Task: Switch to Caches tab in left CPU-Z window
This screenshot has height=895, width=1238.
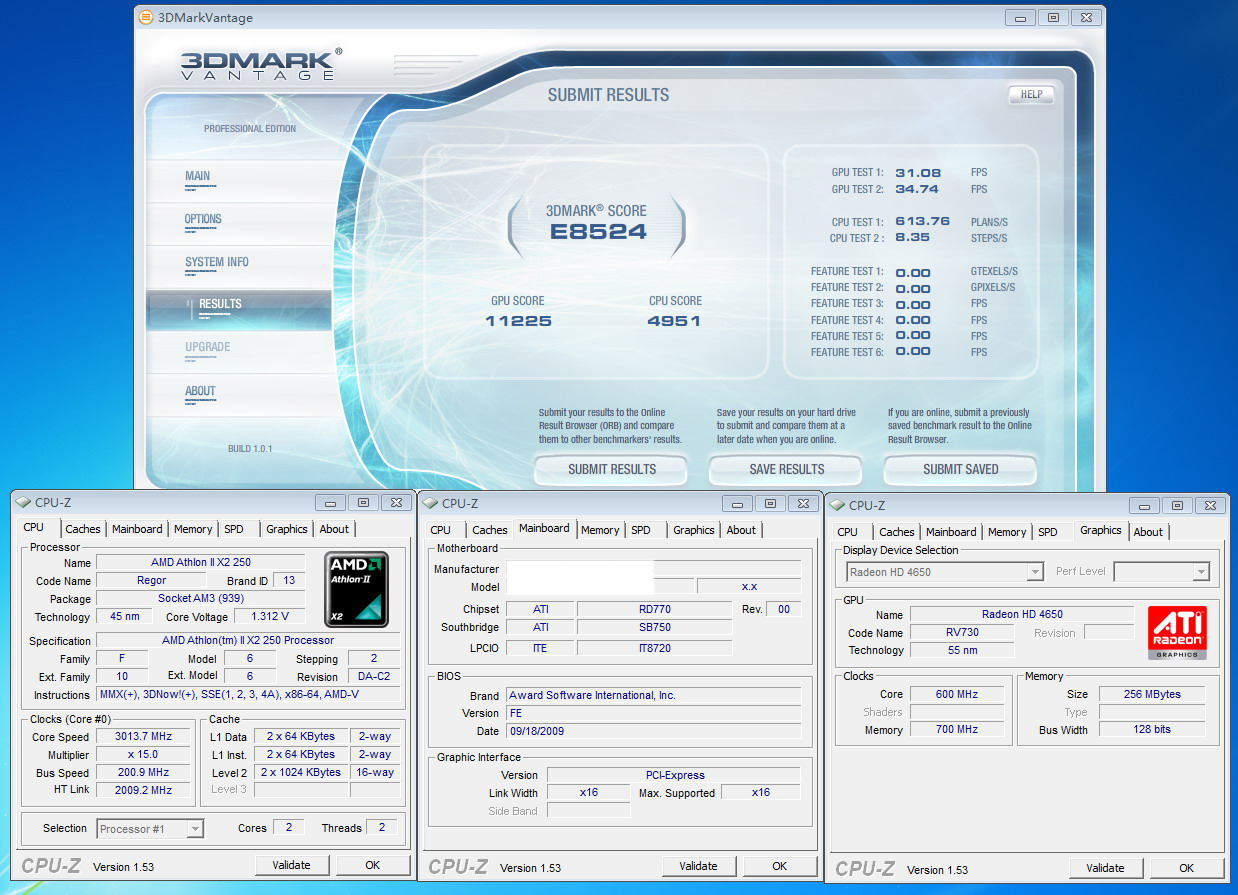Action: (83, 529)
